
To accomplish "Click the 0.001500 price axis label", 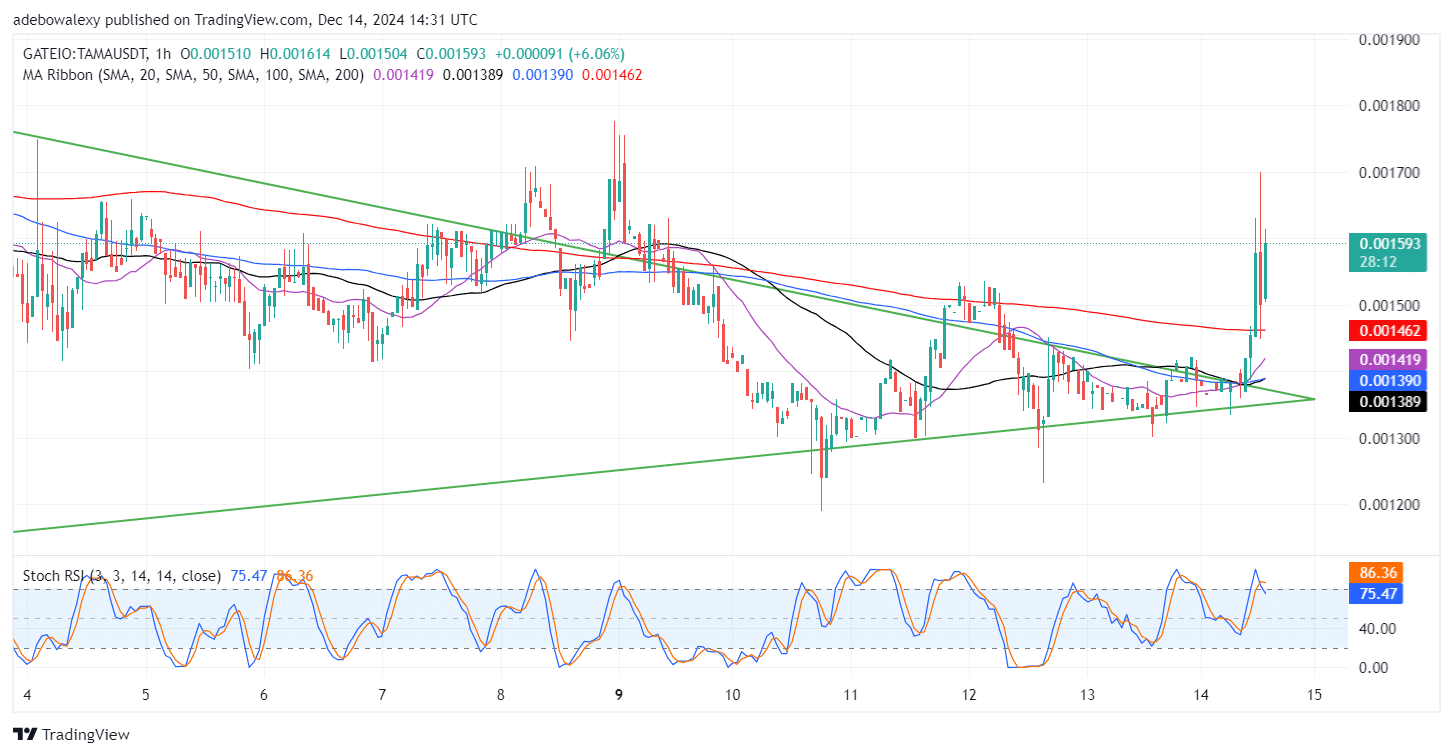I will pyautogui.click(x=1390, y=305).
